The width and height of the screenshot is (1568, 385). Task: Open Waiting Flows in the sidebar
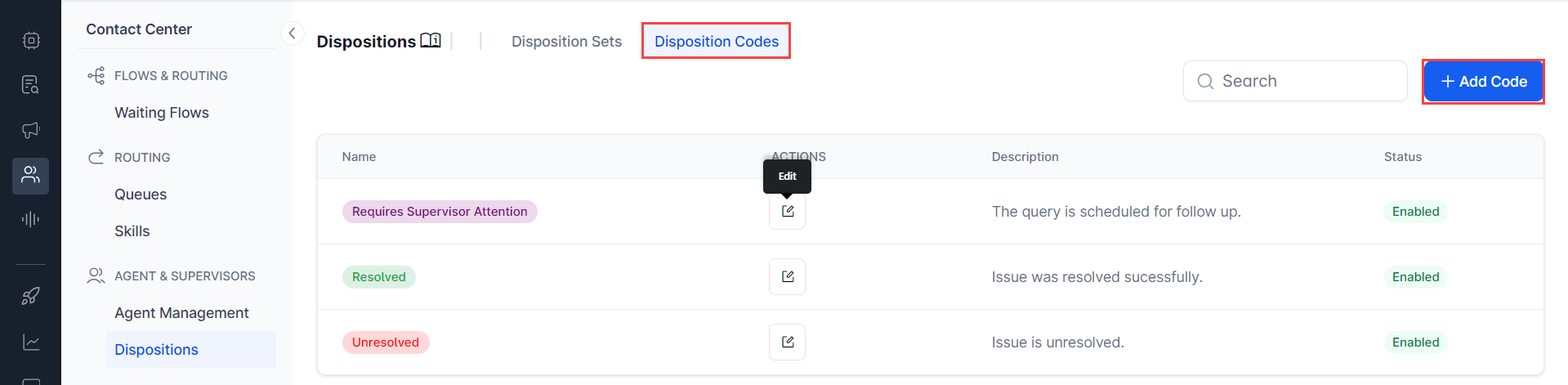pos(162,113)
